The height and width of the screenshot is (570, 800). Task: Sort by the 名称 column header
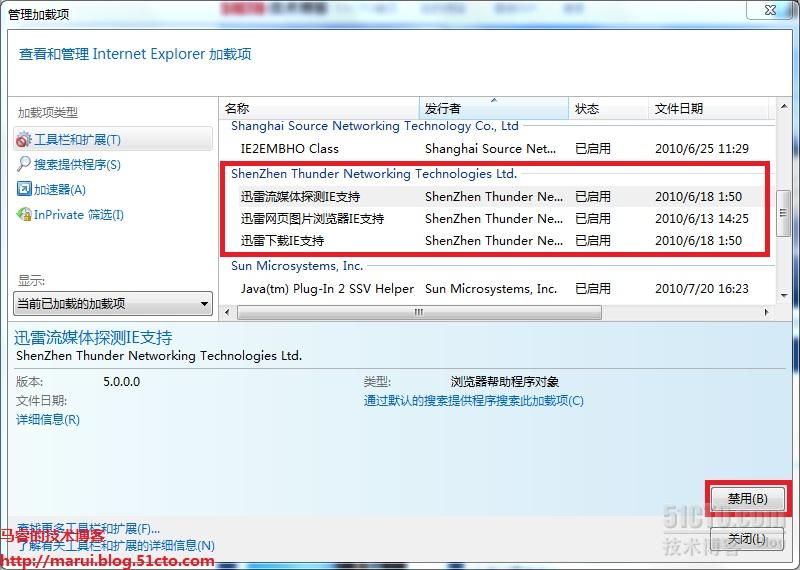[319, 108]
